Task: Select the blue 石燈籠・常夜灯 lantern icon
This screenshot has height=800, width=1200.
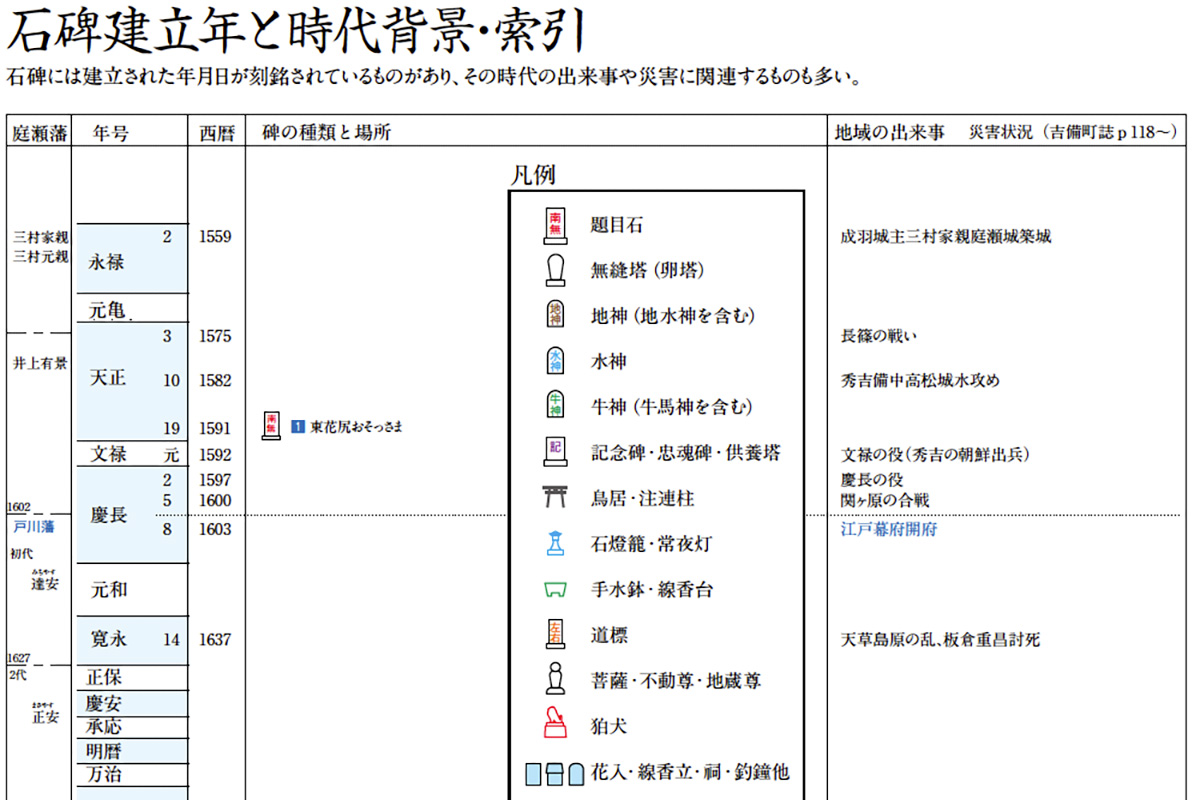Action: 555,543
